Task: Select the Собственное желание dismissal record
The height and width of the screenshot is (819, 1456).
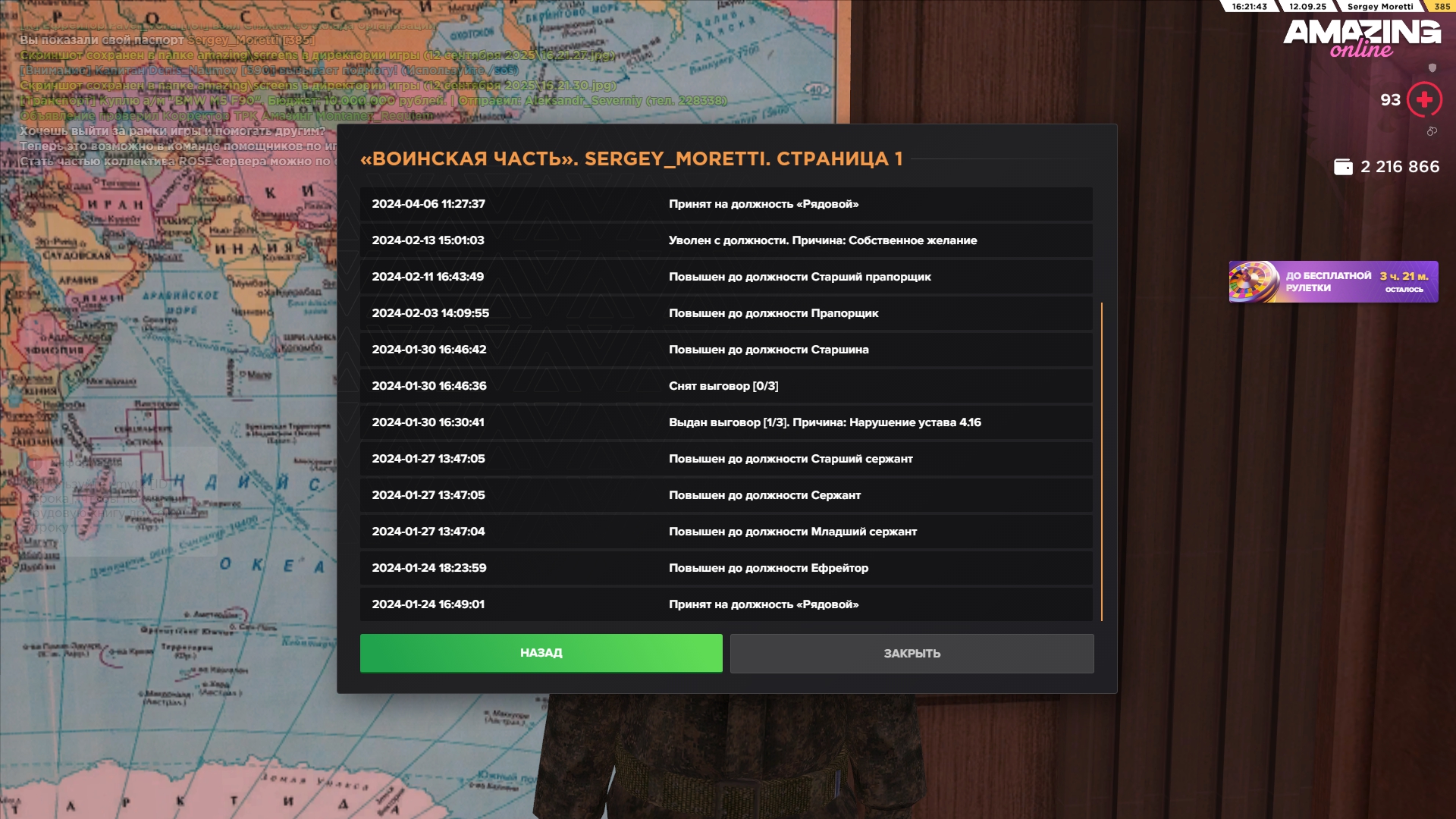Action: coord(726,240)
